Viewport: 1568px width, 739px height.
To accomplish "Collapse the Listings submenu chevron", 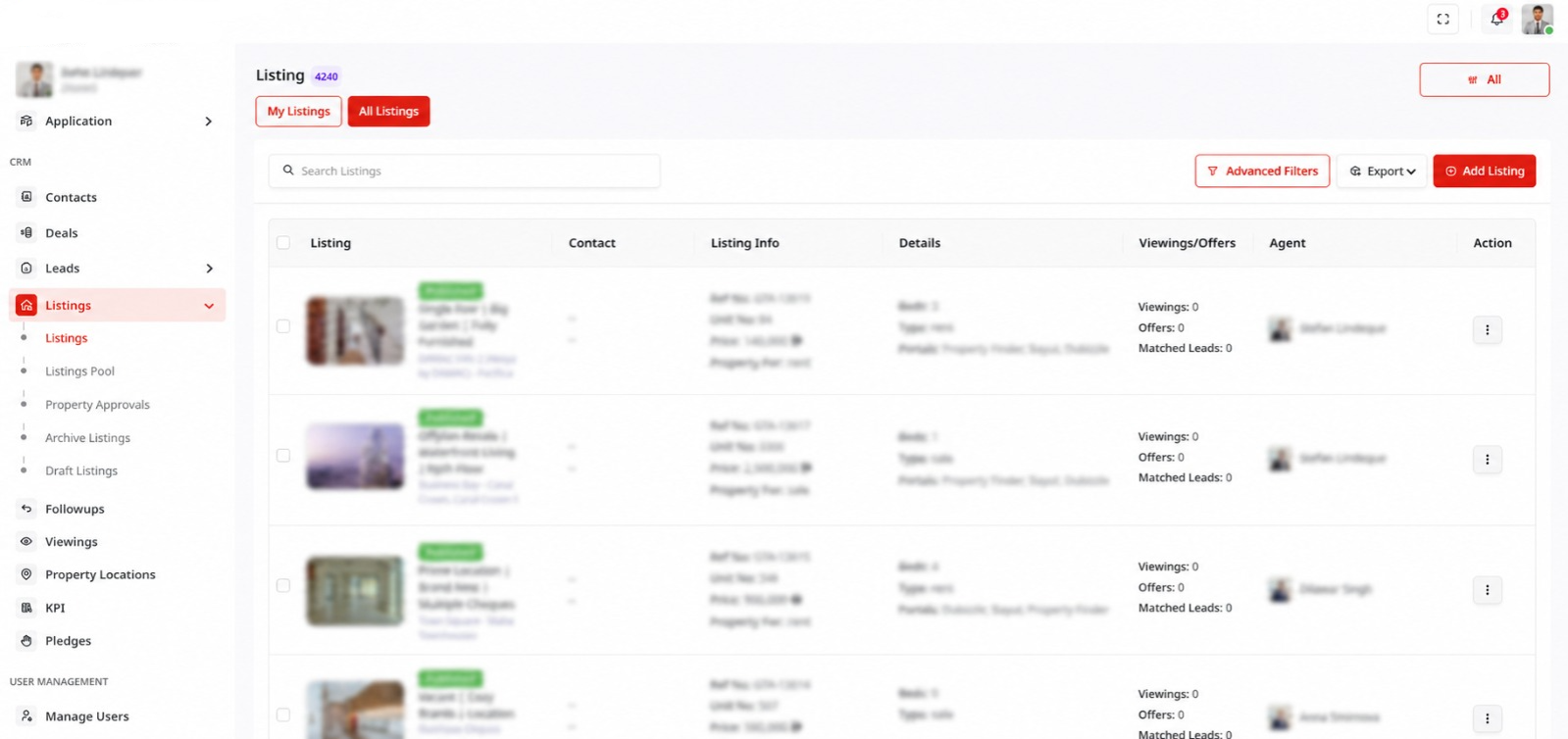I will pyautogui.click(x=209, y=306).
